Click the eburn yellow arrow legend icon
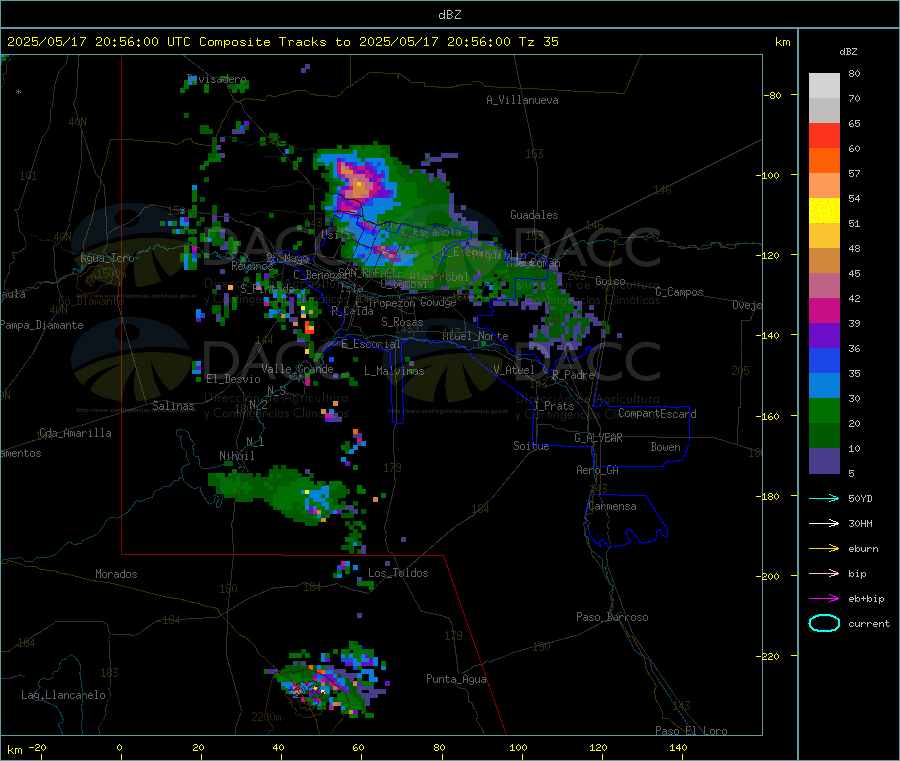 pos(824,548)
